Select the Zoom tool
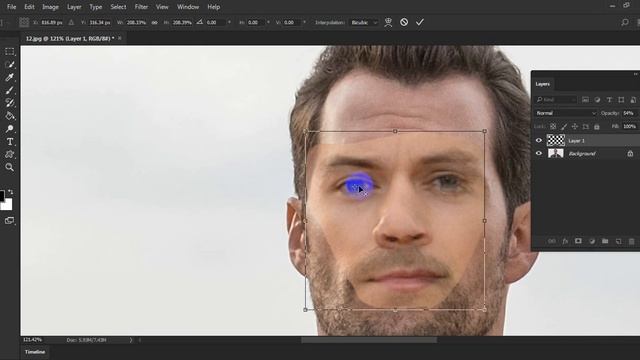Screen dimensions: 640x360 point(9,167)
